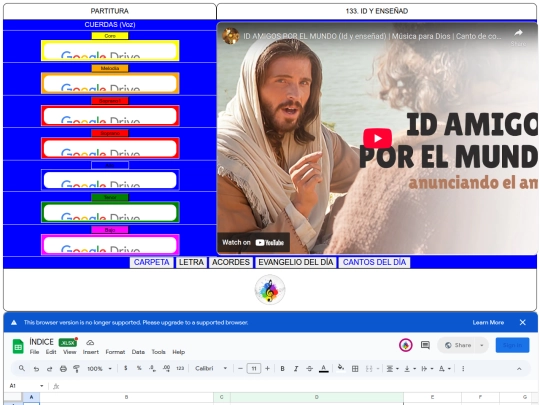Screen dimensions: 540x405
Task: Click the YouTube channel avatar
Action: tap(230, 36)
